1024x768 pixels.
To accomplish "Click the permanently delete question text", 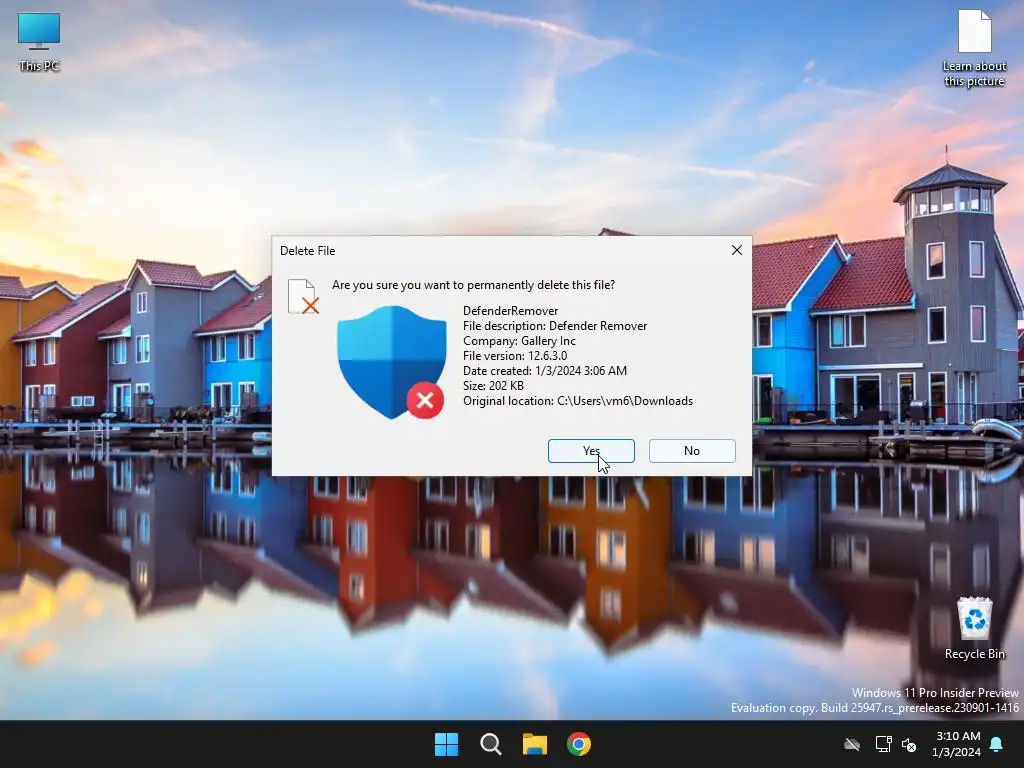I will (x=473, y=285).
